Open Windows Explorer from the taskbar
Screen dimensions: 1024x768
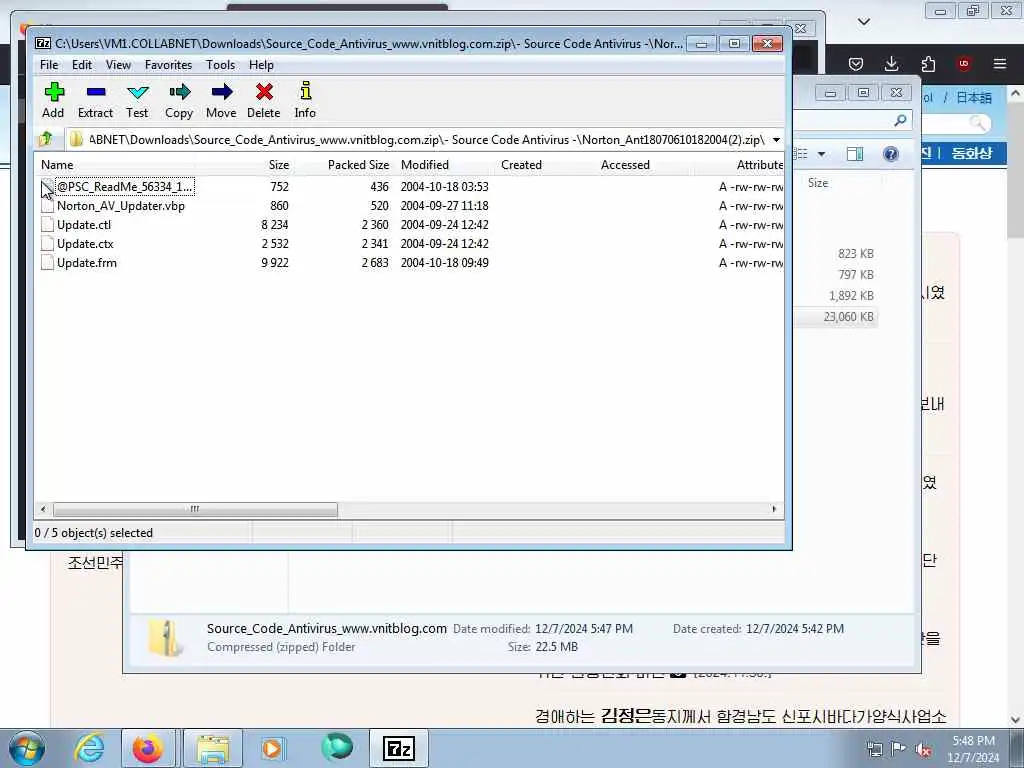tap(212, 748)
